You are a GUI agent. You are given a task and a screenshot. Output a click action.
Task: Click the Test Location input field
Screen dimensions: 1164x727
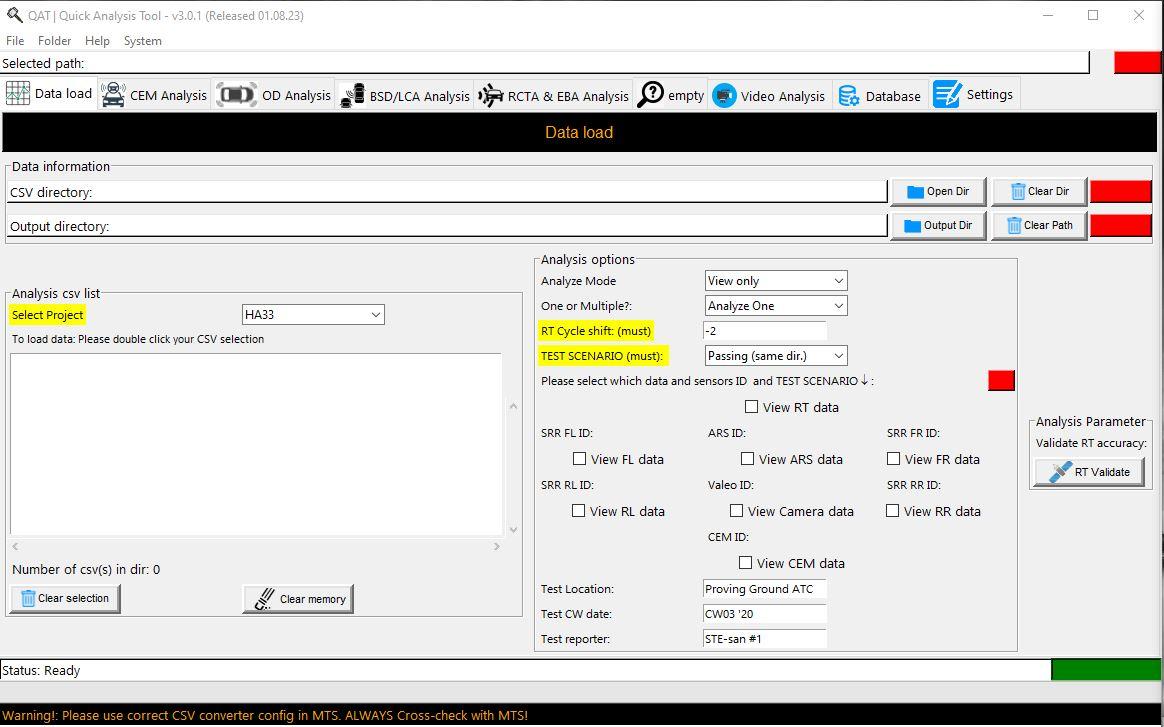point(765,589)
